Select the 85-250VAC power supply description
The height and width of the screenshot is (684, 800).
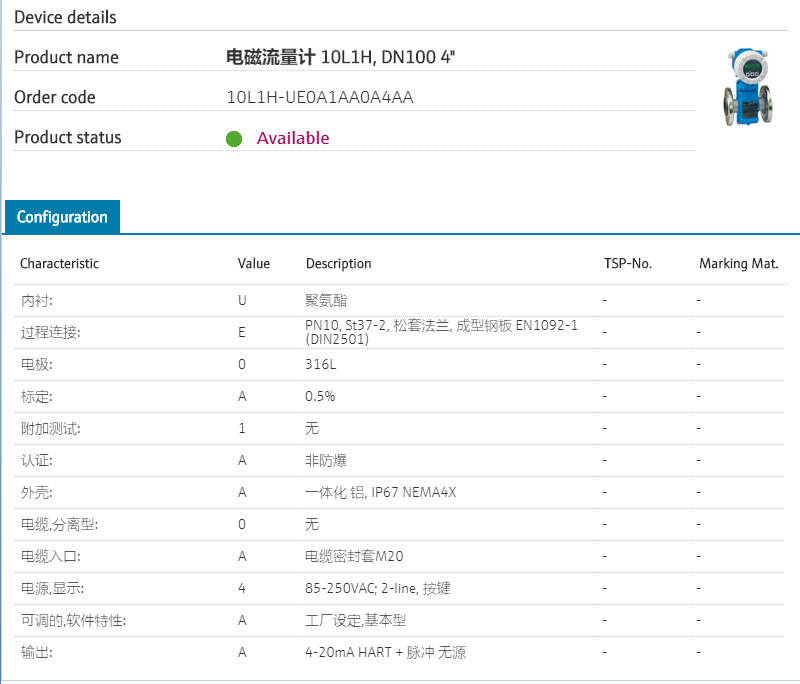pyautogui.click(x=377, y=588)
